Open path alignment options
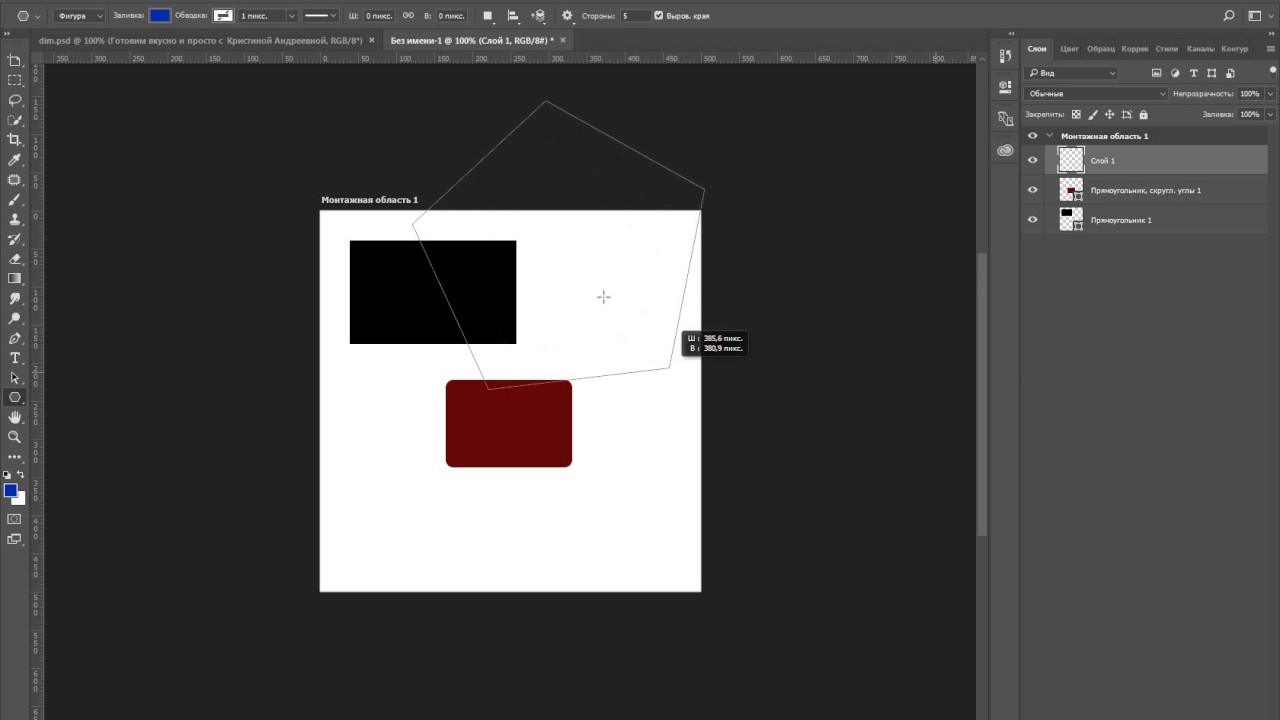1280x720 pixels. (513, 16)
